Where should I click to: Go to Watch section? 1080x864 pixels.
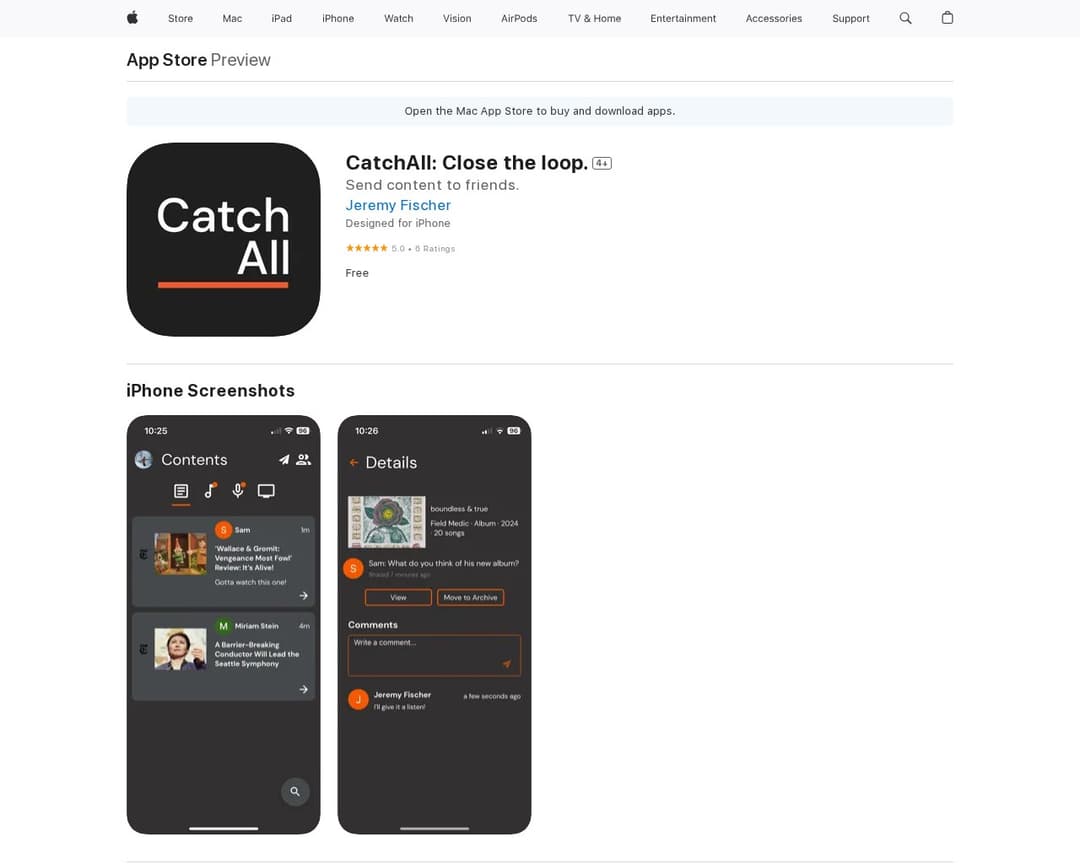(399, 19)
